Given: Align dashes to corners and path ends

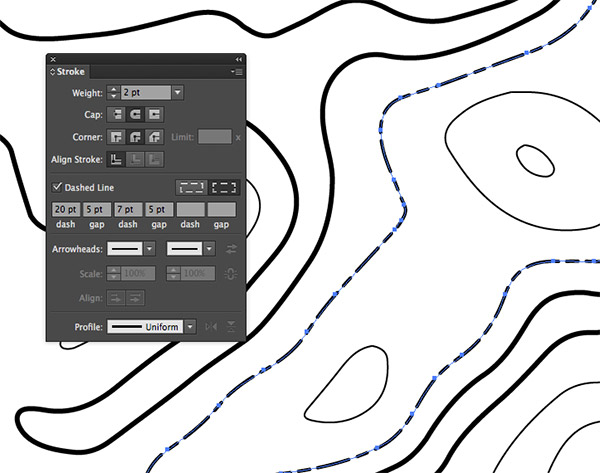Looking at the screenshot, I should click(224, 188).
